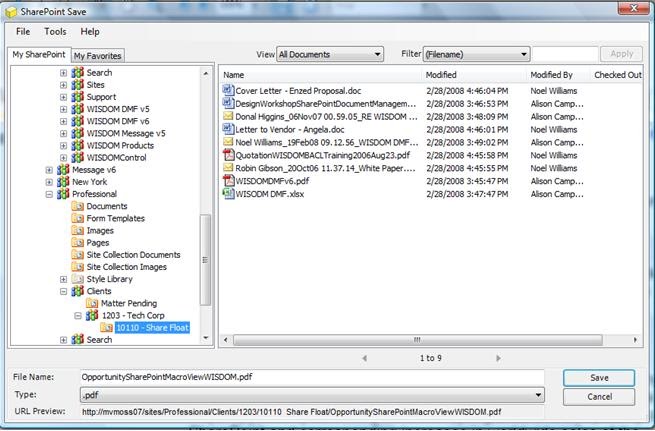Select the Support tree node

[101, 97]
